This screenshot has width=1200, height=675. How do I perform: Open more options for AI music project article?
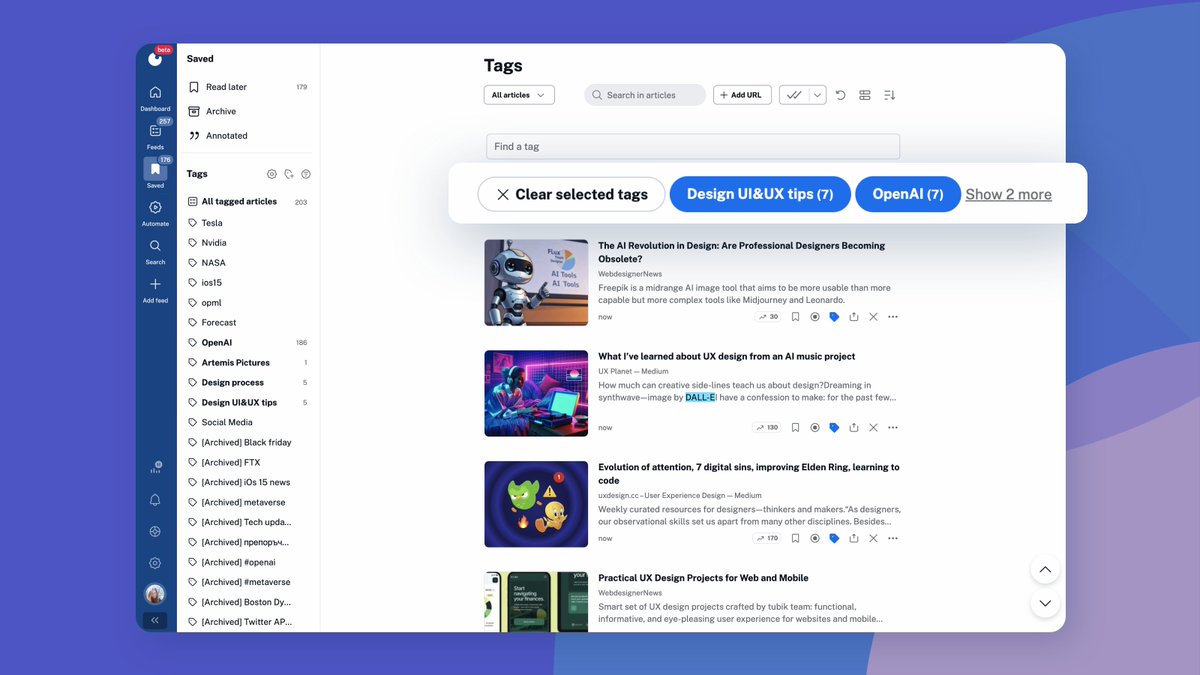(x=893, y=428)
